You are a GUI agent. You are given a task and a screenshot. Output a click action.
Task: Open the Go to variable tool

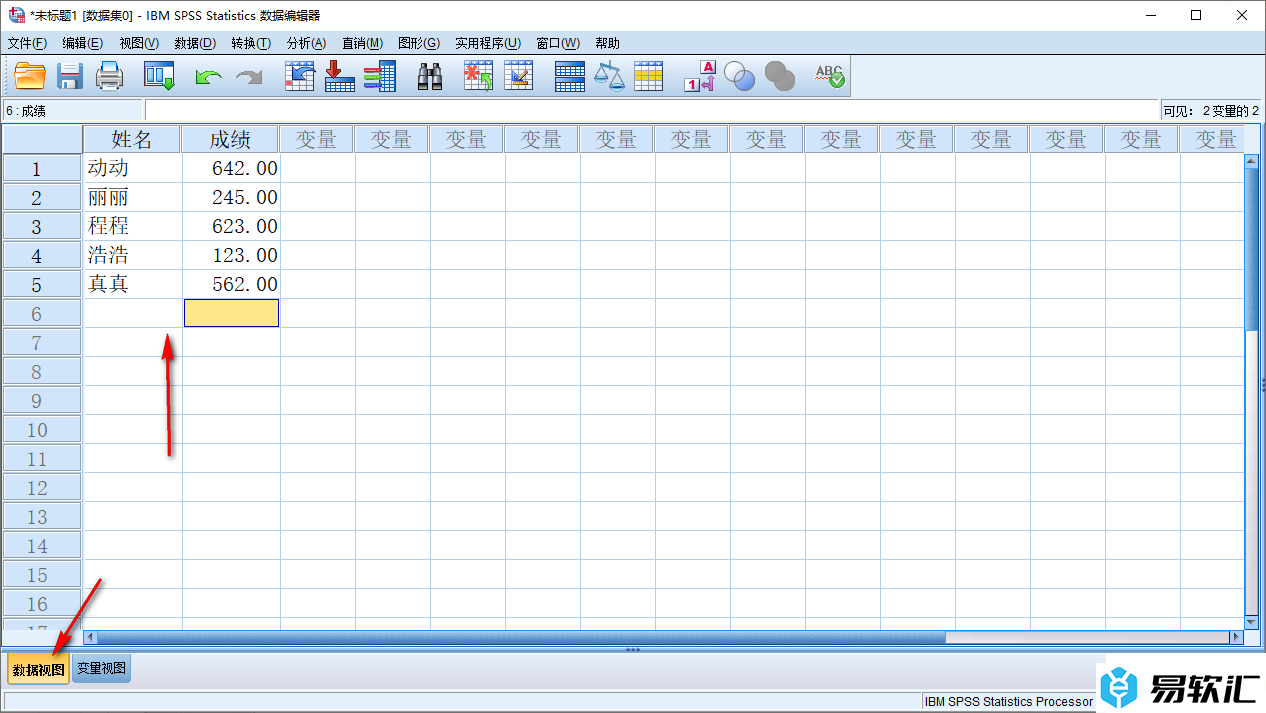point(340,76)
